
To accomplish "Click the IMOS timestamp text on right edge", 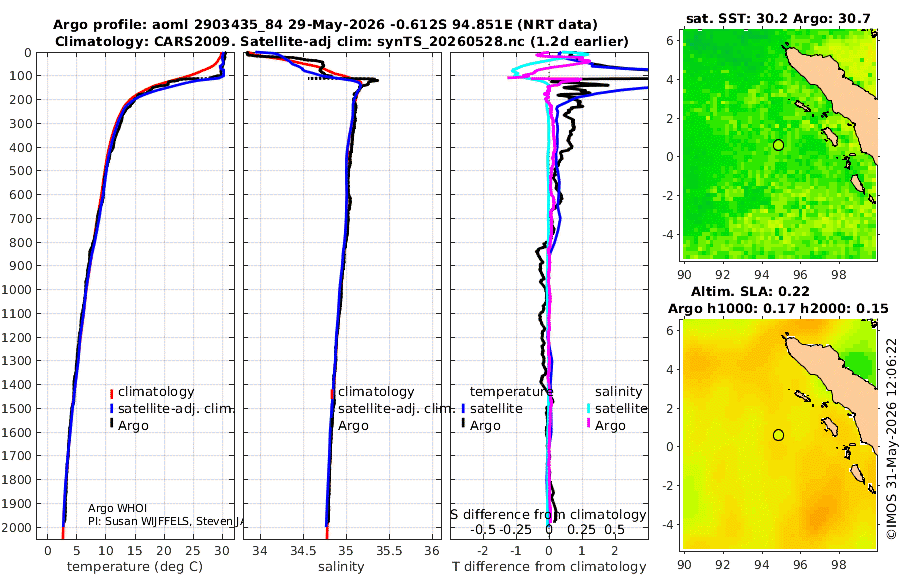I will click(891, 438).
